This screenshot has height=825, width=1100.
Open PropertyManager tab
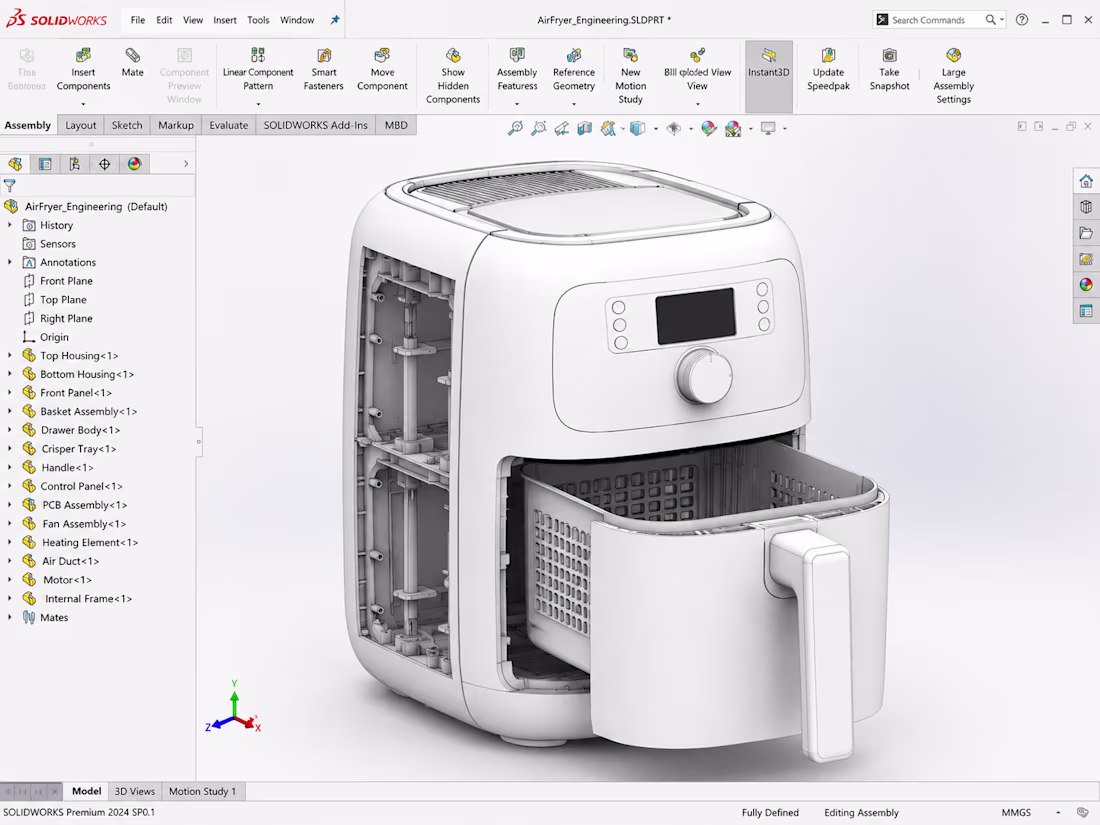pos(45,163)
